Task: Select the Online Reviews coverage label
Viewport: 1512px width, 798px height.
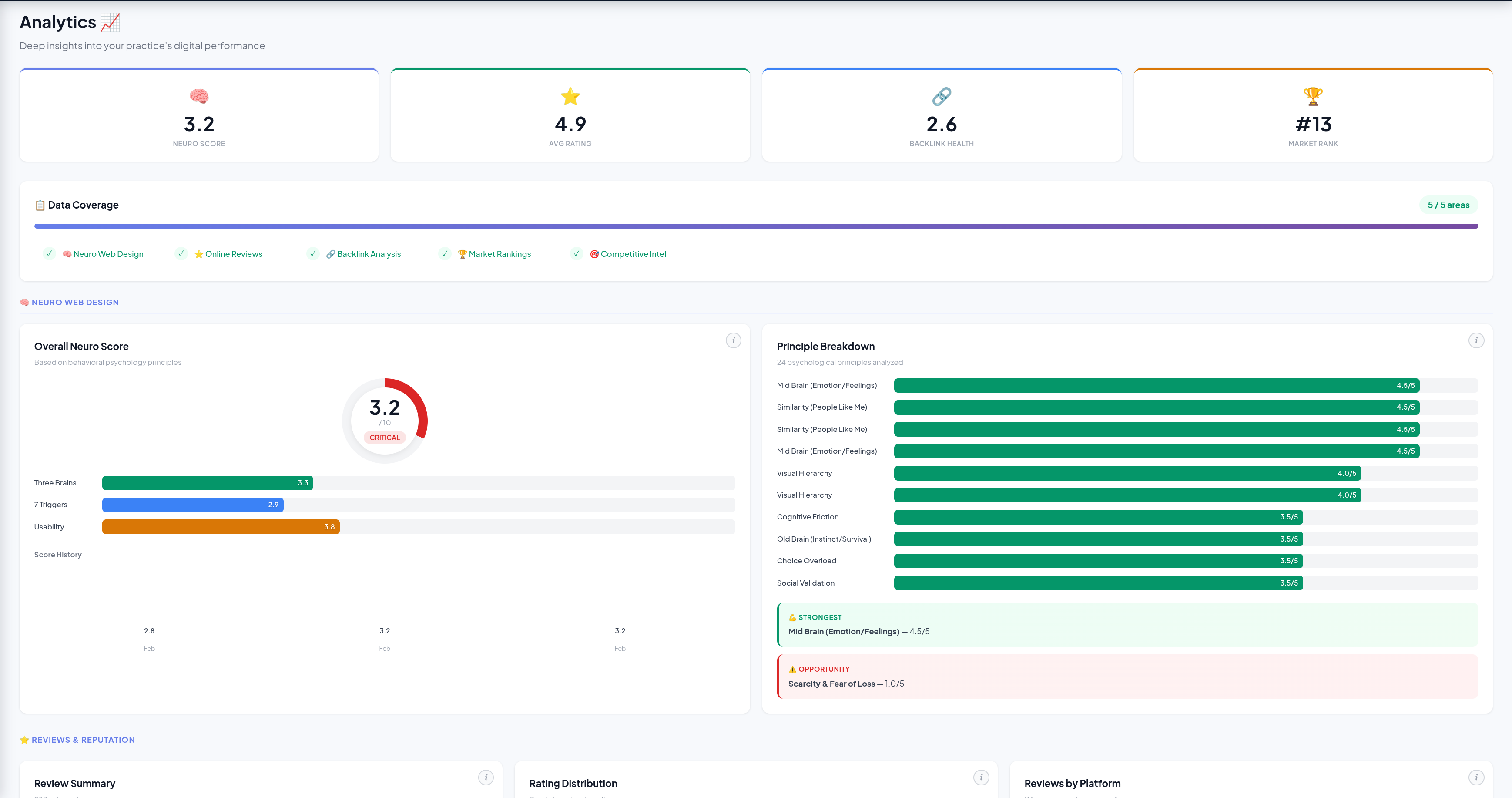Action: click(x=228, y=254)
